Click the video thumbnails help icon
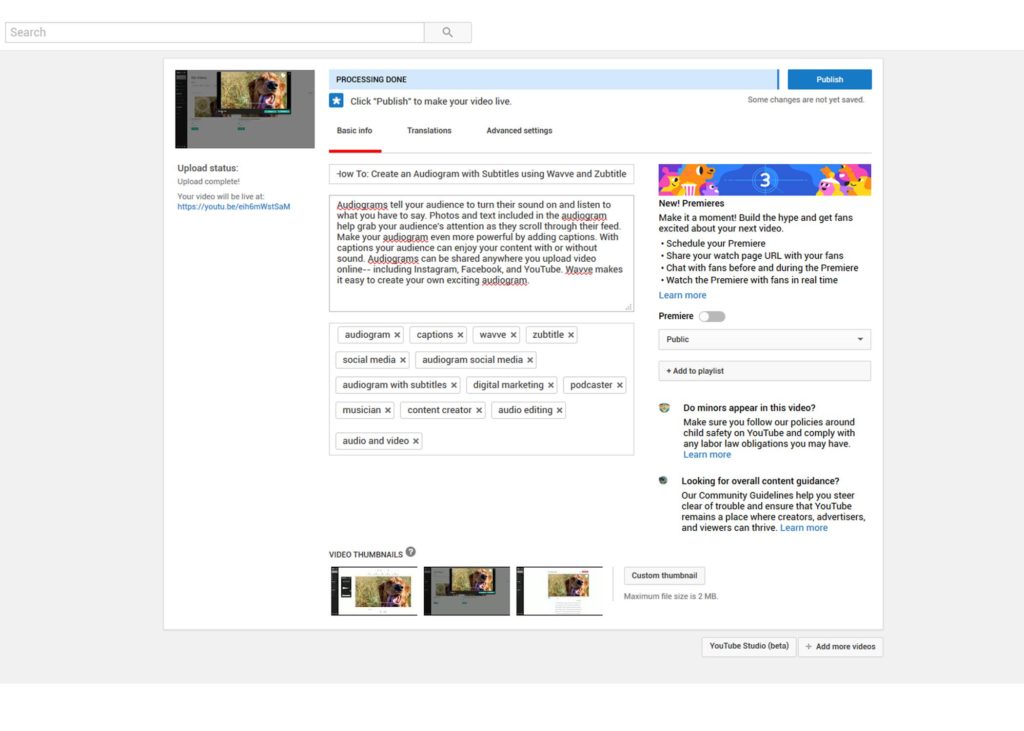 [x=410, y=552]
